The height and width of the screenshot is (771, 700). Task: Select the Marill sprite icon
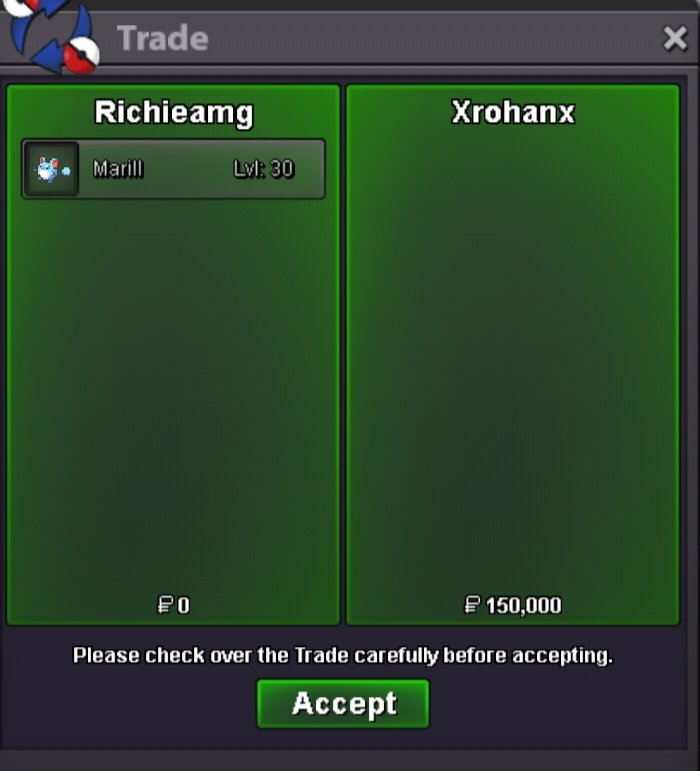pos(52,169)
